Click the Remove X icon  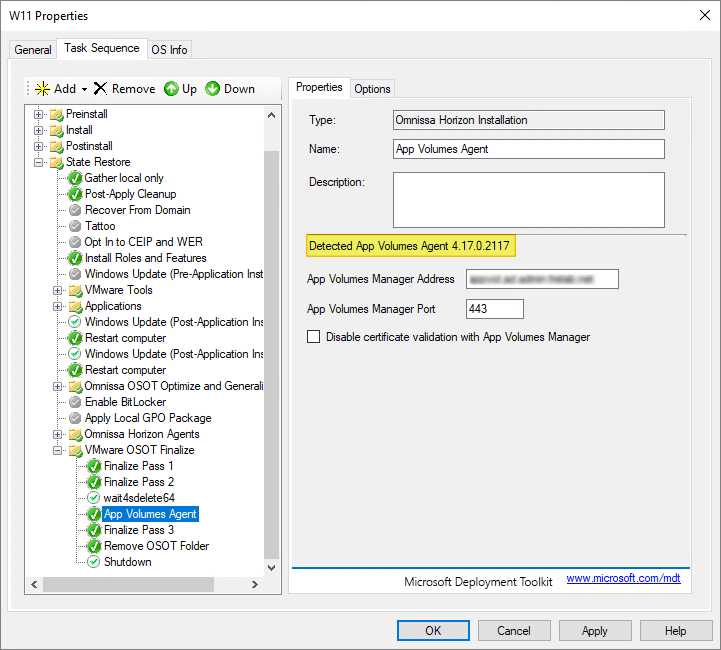coord(100,89)
